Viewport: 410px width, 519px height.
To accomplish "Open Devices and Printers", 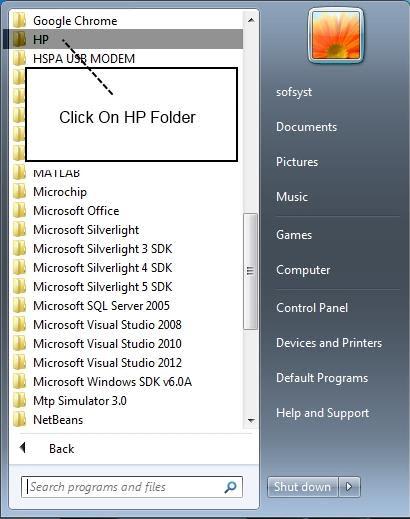I will tap(329, 343).
